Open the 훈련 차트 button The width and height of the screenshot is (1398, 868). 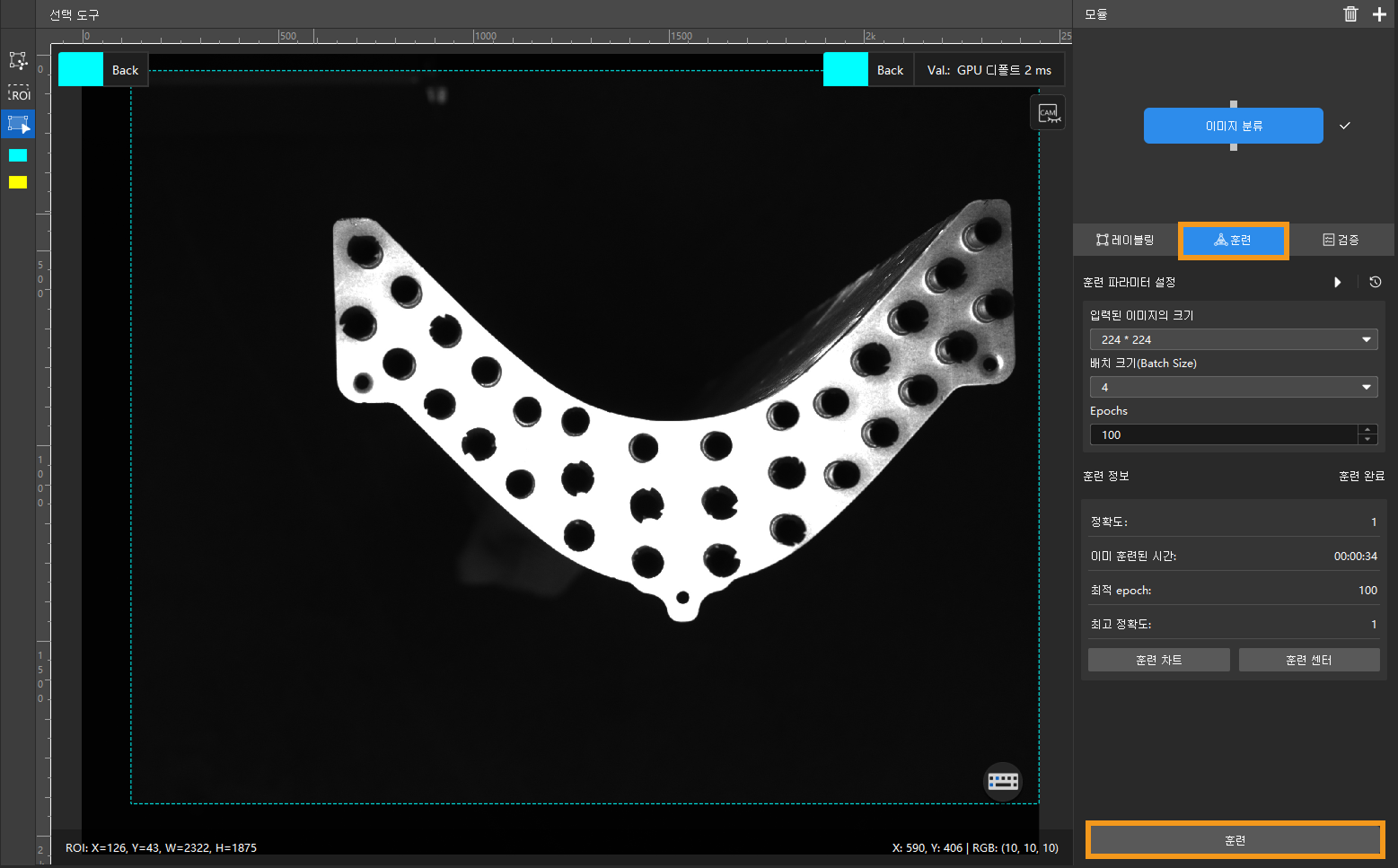click(1158, 660)
